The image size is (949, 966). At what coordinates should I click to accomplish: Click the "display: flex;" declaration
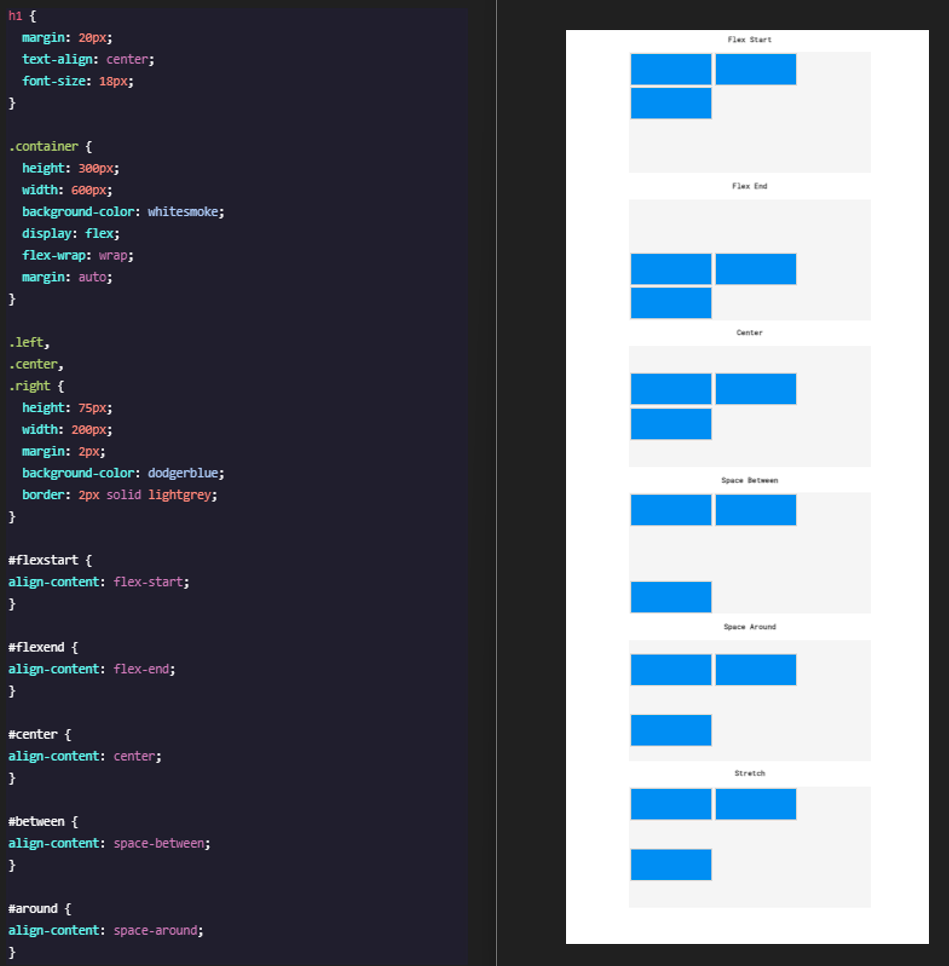tap(71, 233)
